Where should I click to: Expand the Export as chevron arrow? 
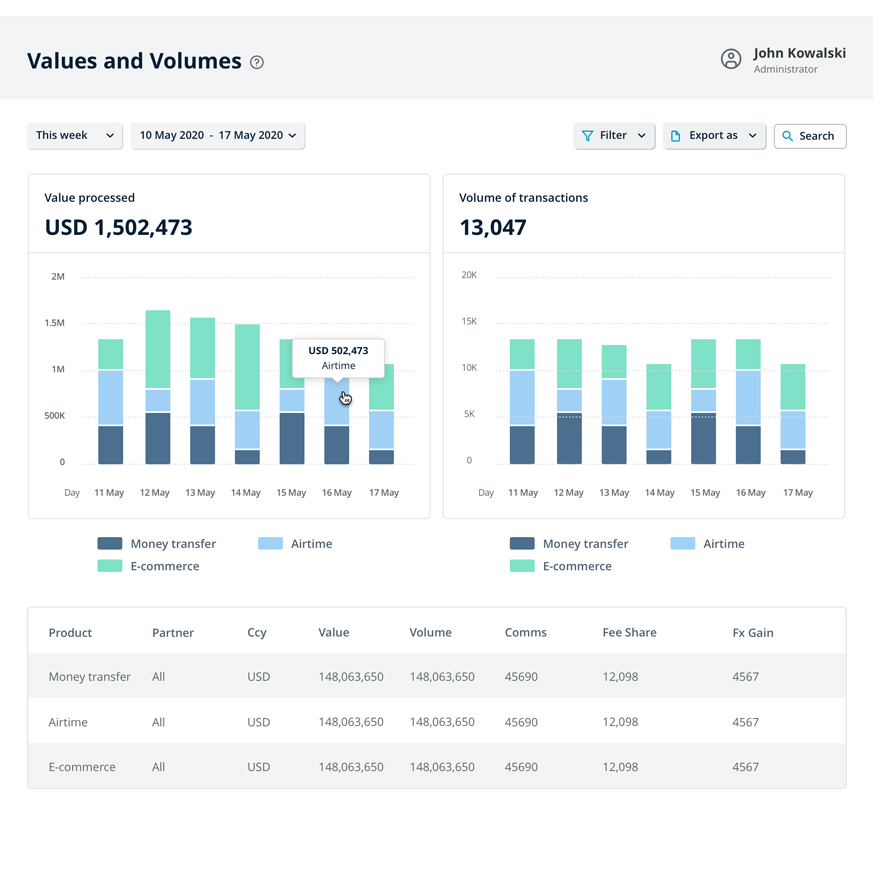click(x=753, y=136)
